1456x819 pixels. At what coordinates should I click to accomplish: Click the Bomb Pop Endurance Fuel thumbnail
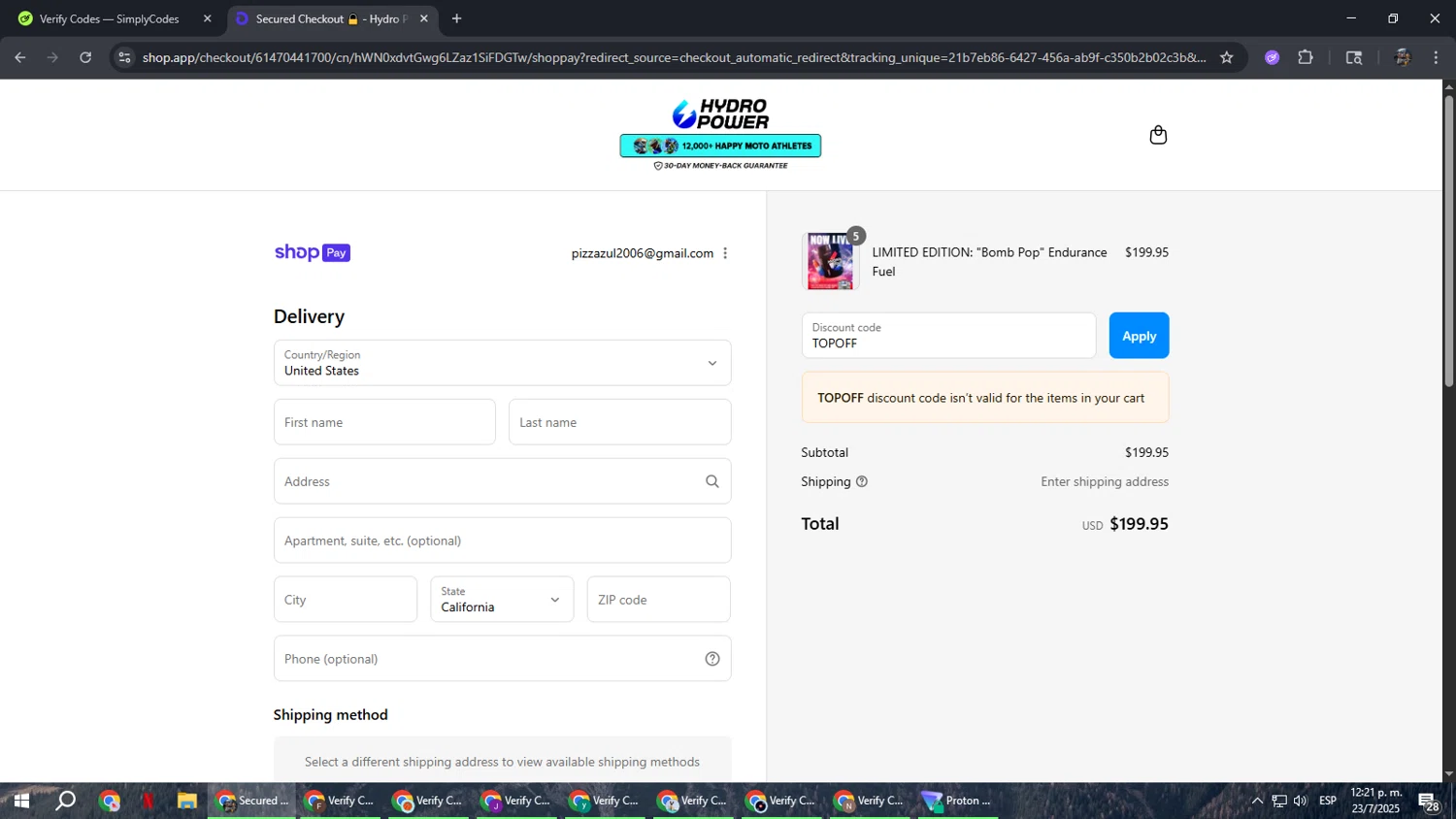(830, 261)
